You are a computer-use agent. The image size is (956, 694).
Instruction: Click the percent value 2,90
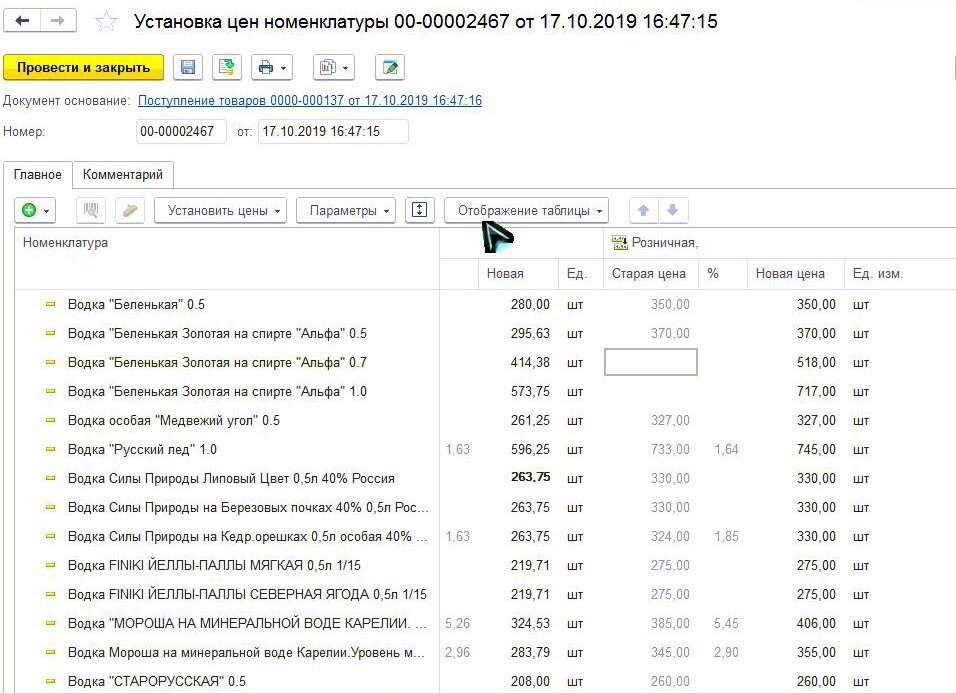tap(726, 653)
